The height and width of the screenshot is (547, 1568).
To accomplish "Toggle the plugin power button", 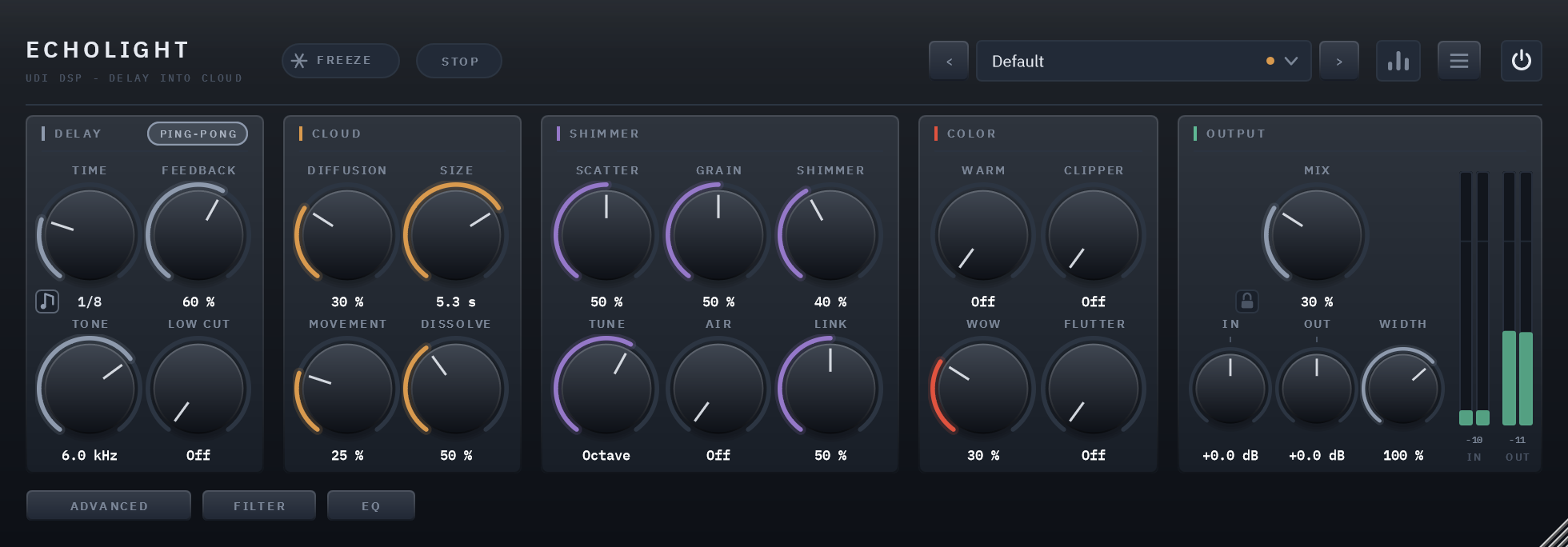I will [1522, 61].
